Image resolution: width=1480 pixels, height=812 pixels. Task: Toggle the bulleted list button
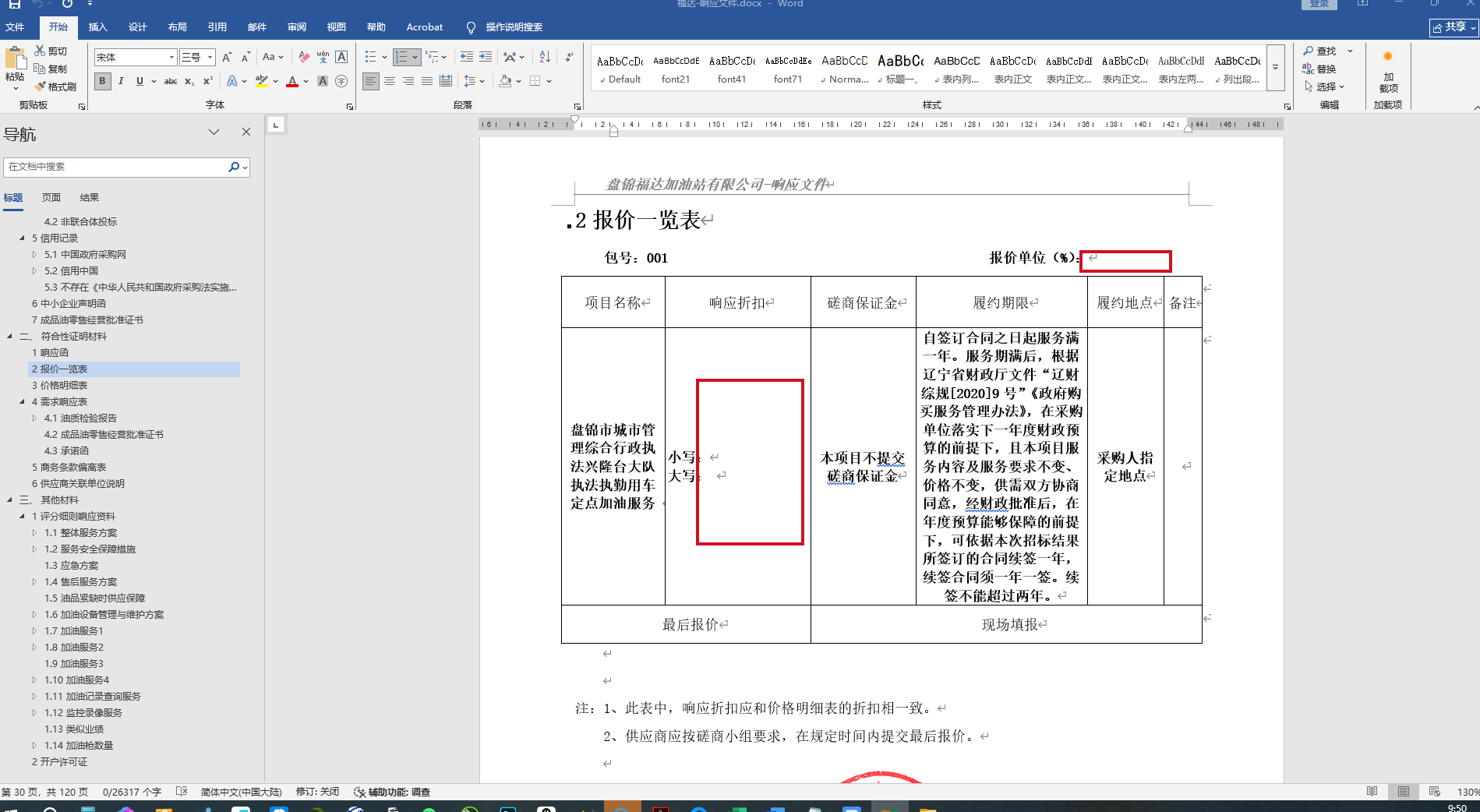(370, 57)
